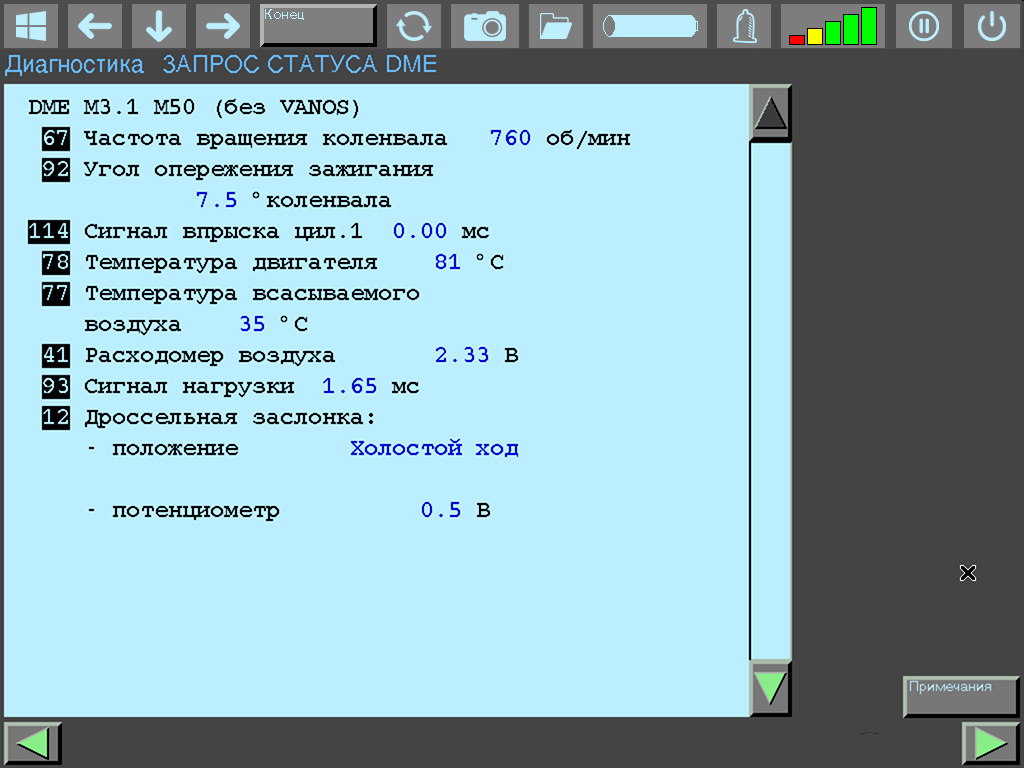Pause using the pause icon

[923, 26]
